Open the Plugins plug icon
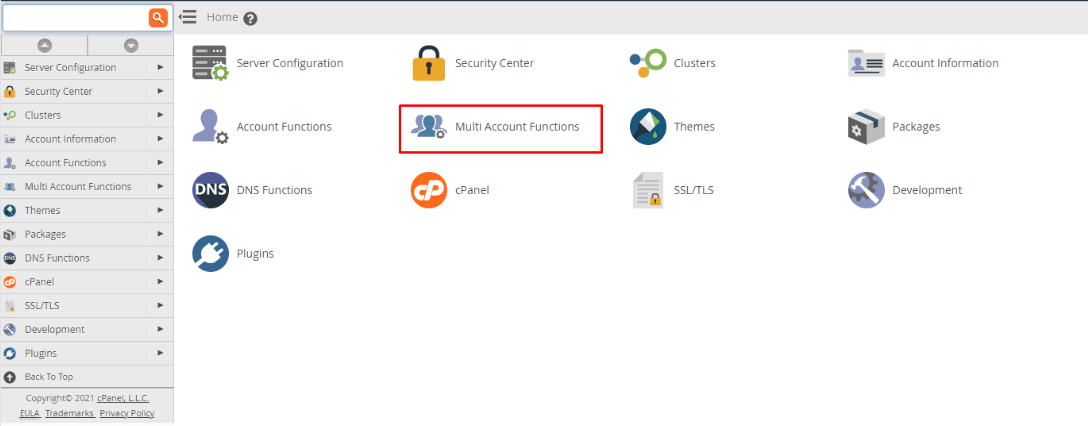Image resolution: width=1088 pixels, height=426 pixels. (x=210, y=254)
